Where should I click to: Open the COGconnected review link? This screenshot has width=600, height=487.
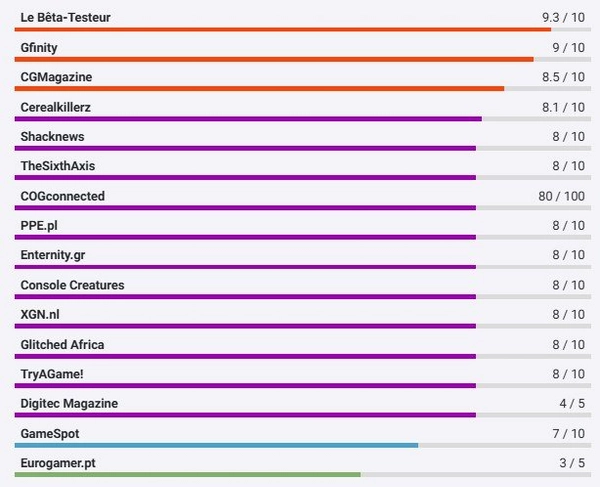click(x=62, y=196)
